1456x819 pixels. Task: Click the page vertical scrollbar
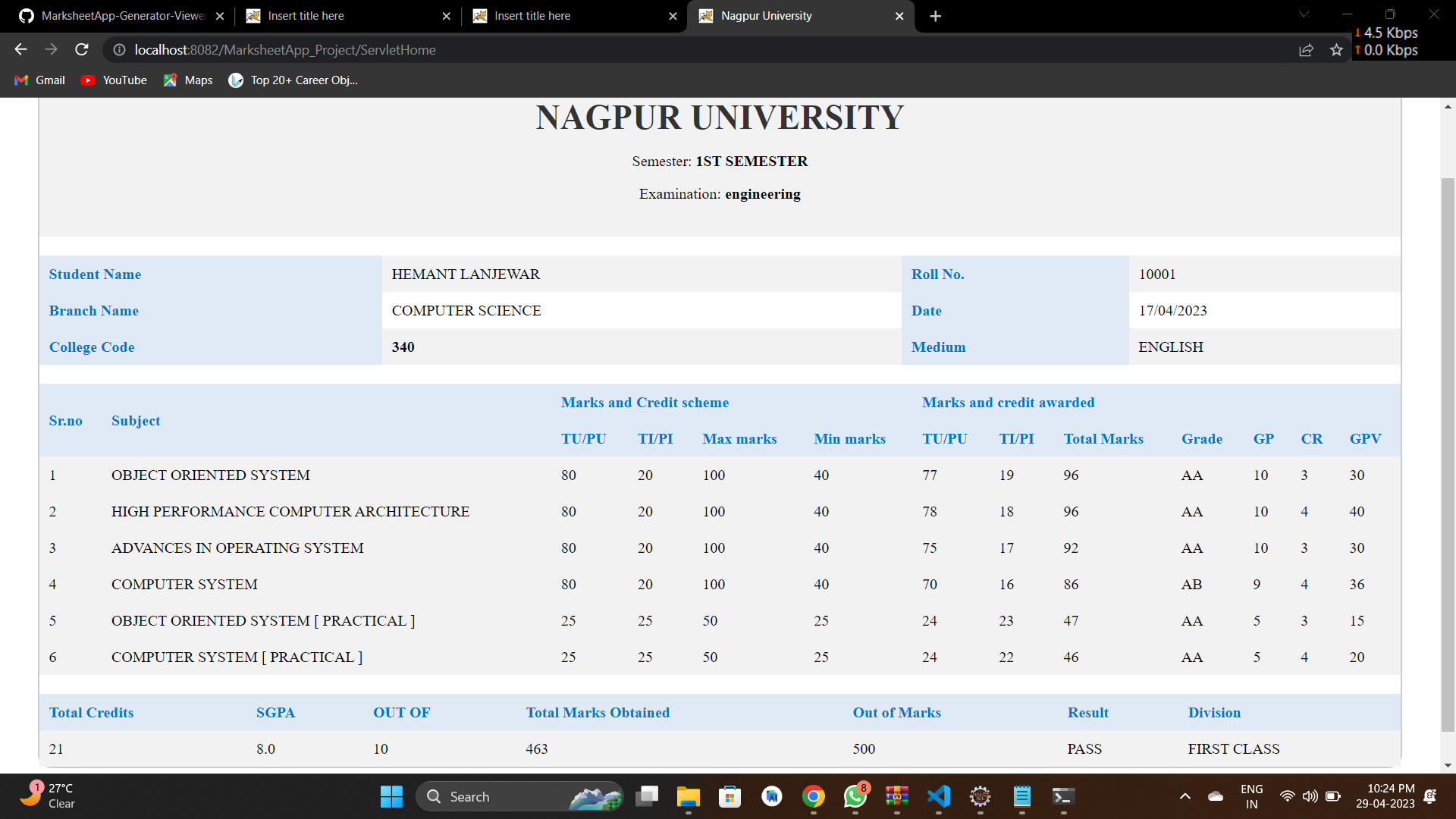1448,455
